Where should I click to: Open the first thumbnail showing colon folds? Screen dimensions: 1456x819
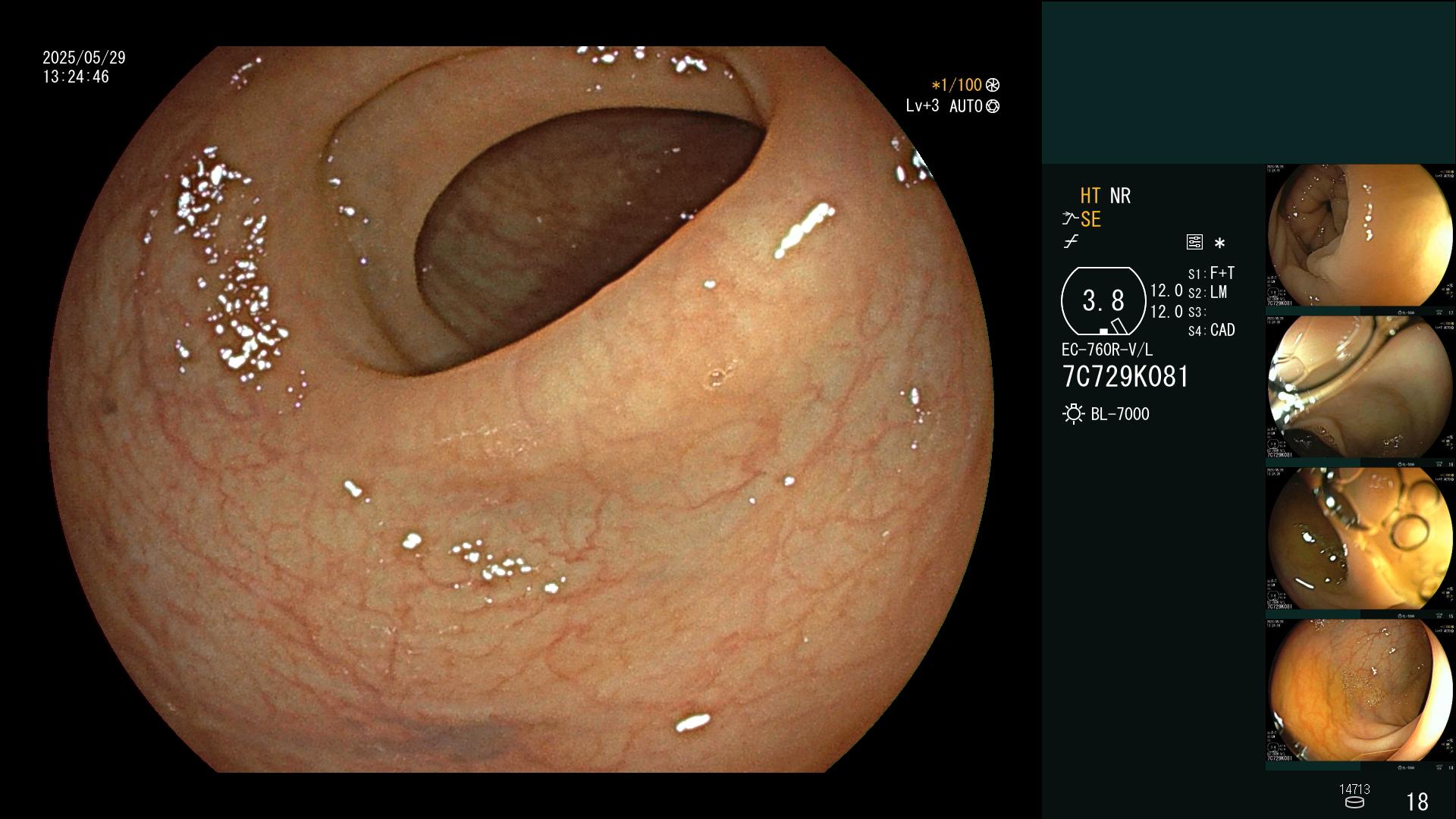coord(1360,236)
